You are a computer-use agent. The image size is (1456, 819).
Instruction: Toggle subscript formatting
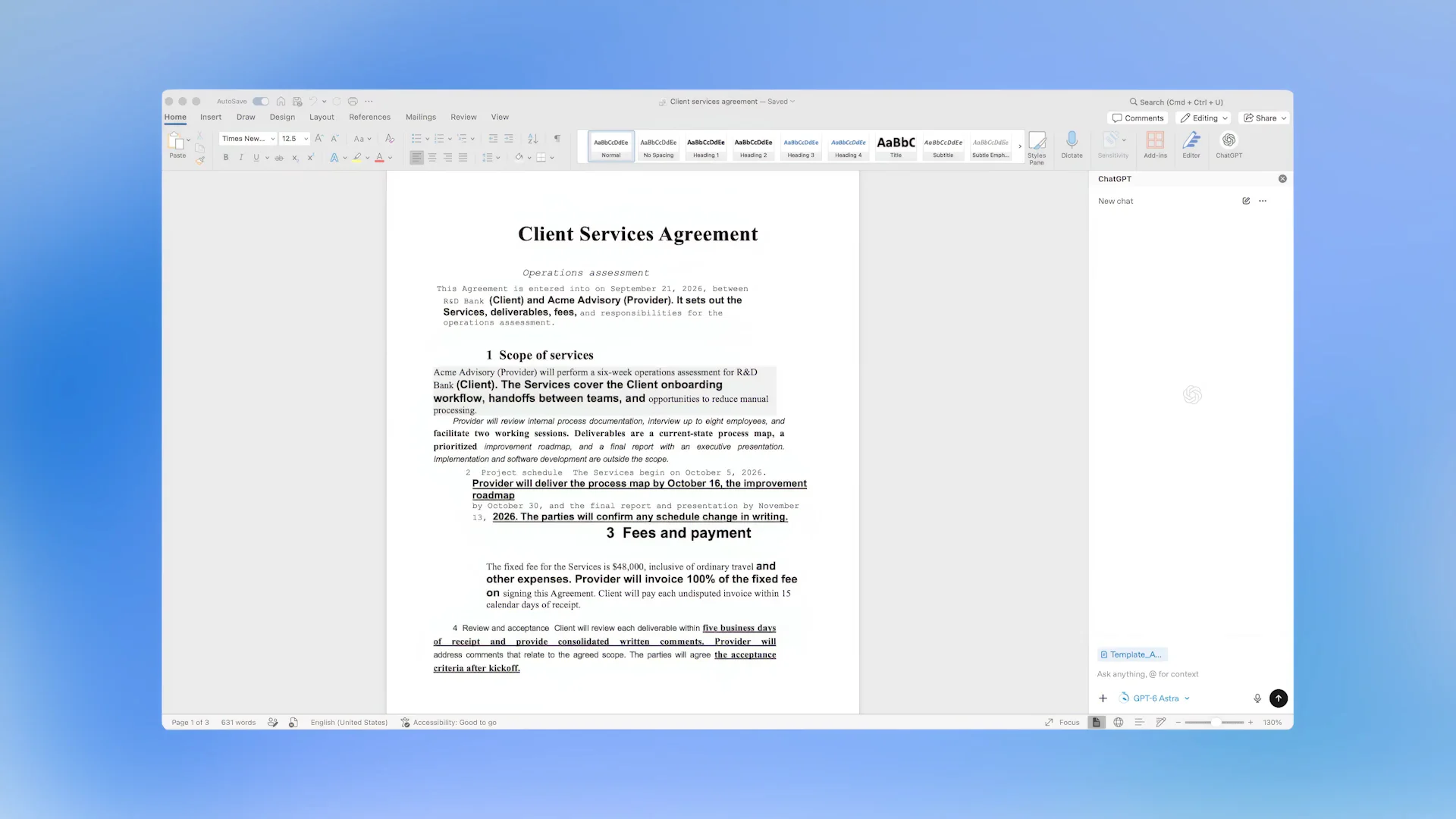pyautogui.click(x=295, y=158)
